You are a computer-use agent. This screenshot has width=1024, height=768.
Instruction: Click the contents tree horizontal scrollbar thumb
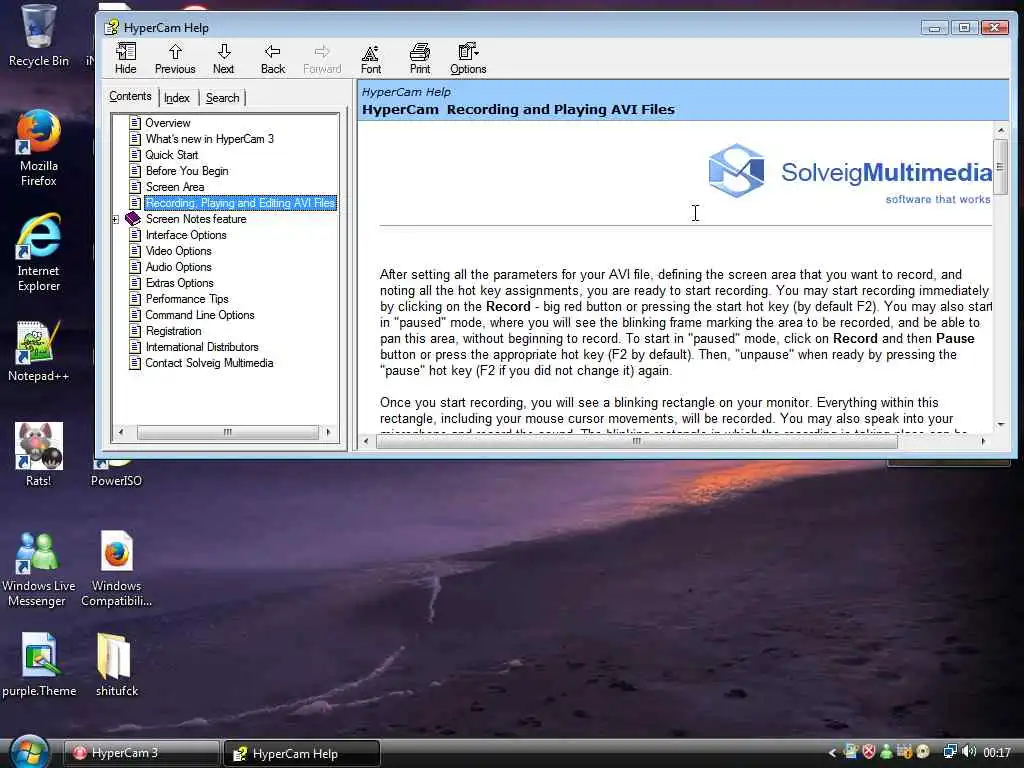coord(227,432)
